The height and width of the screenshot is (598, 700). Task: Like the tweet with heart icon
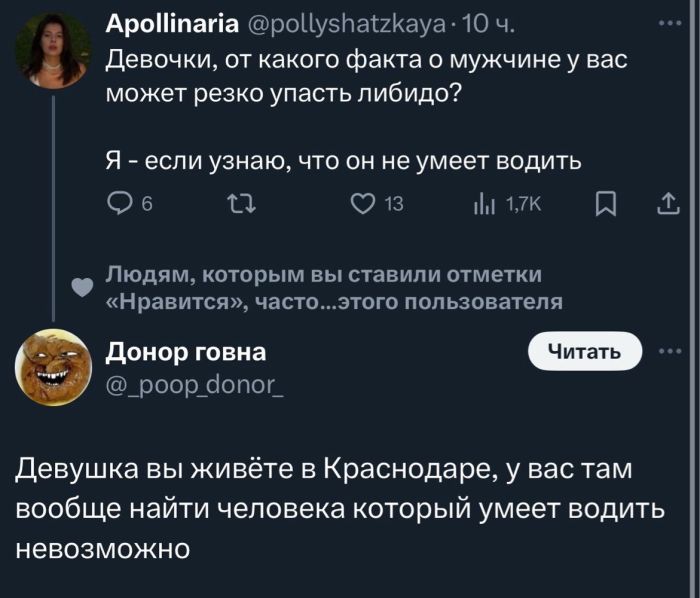362,205
